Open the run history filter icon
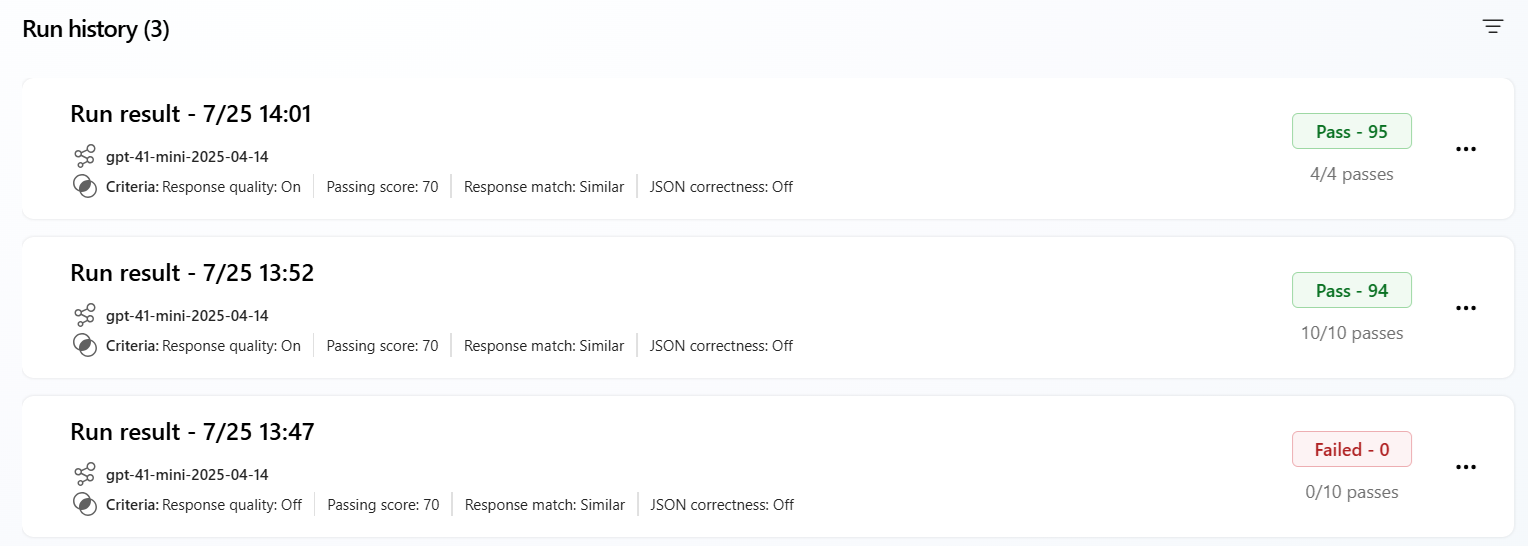This screenshot has height=546, width=1528. 1492,27
